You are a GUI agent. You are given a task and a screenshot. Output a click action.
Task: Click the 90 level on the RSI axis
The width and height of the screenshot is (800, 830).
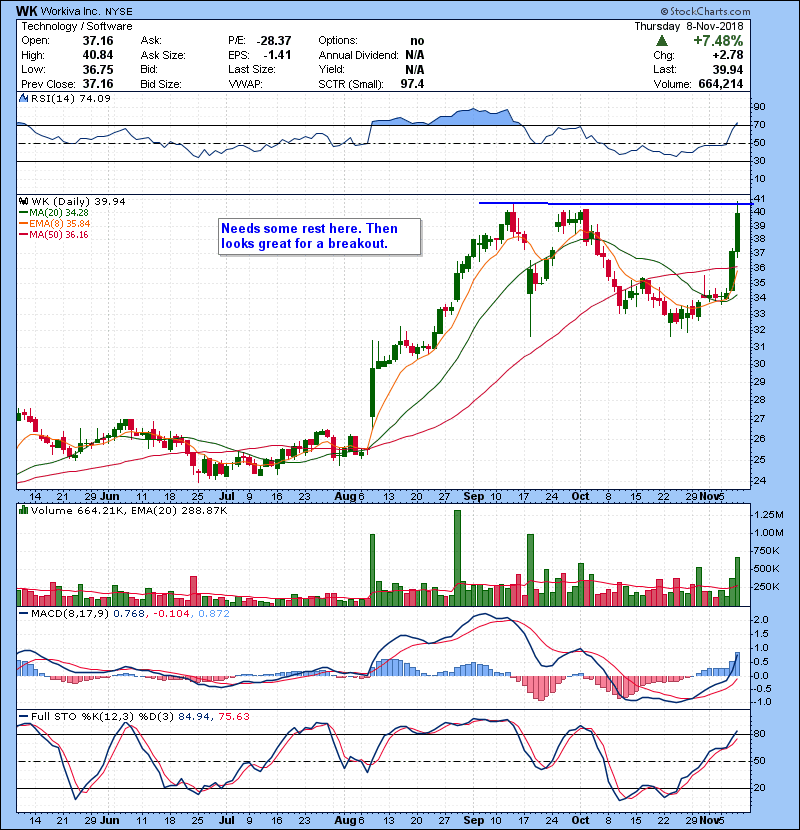759,106
